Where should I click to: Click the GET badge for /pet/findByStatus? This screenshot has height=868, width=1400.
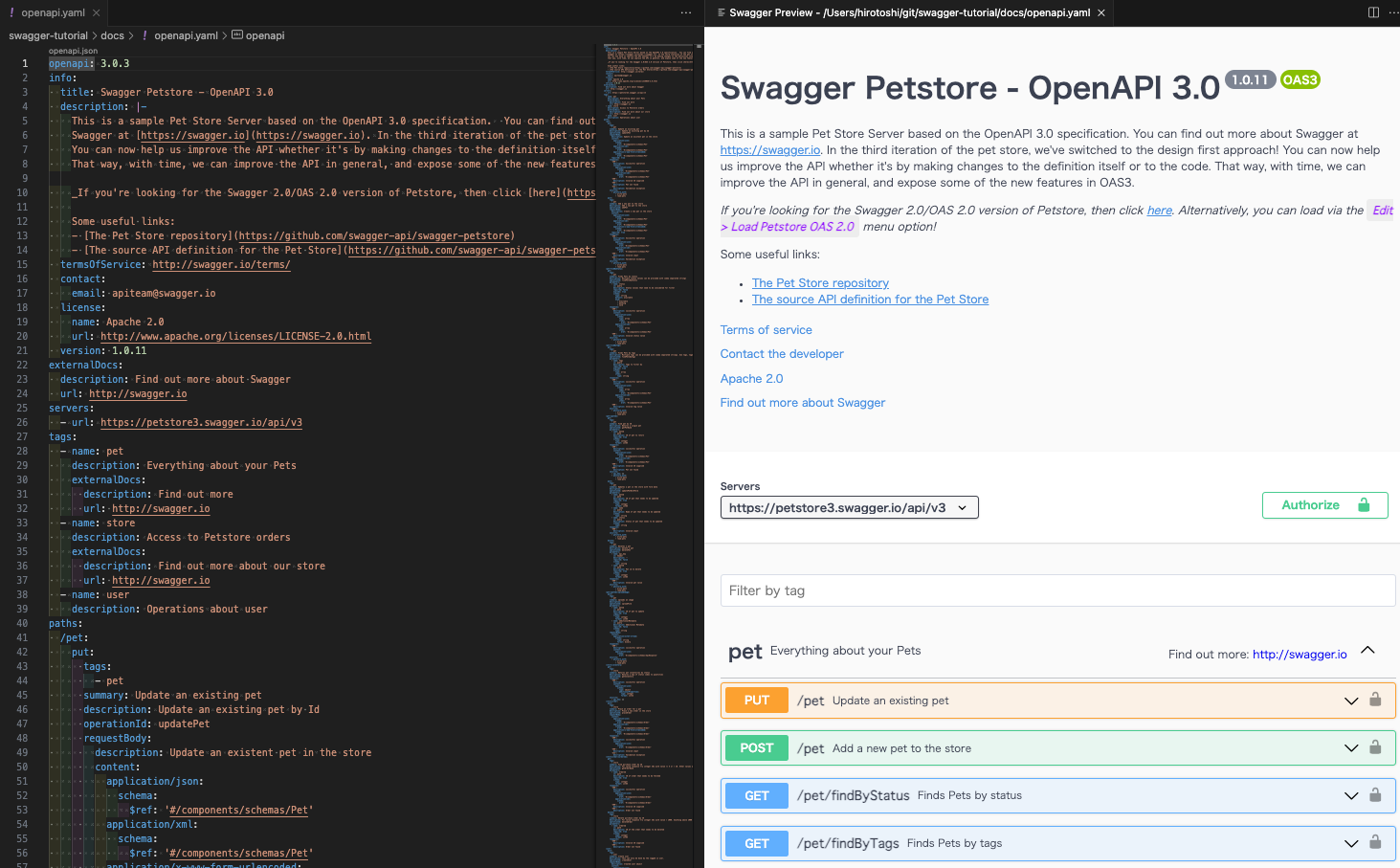coord(756,795)
